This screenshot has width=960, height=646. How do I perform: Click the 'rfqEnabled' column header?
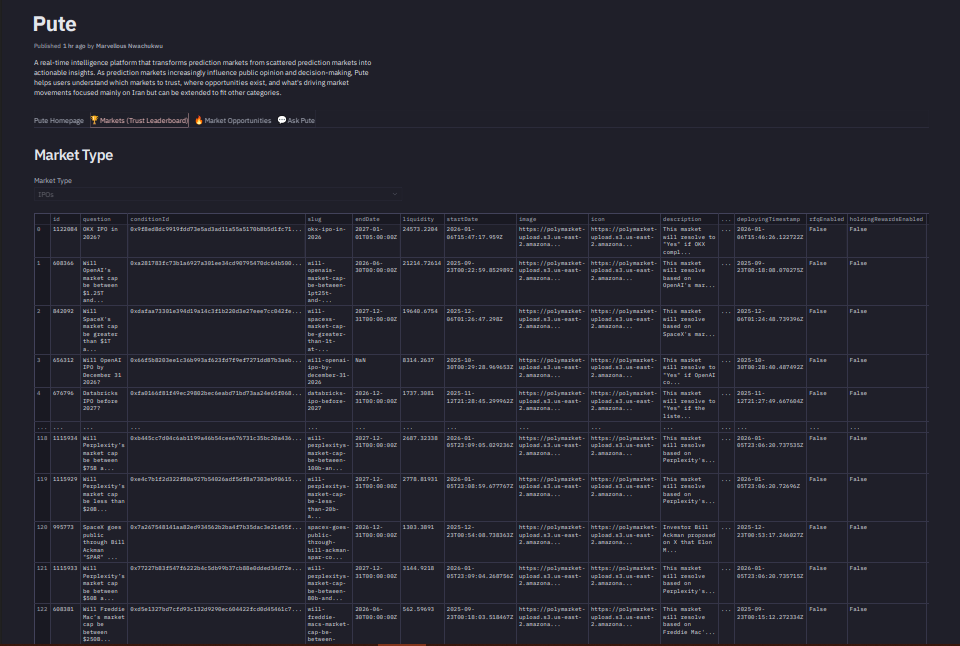pos(827,219)
